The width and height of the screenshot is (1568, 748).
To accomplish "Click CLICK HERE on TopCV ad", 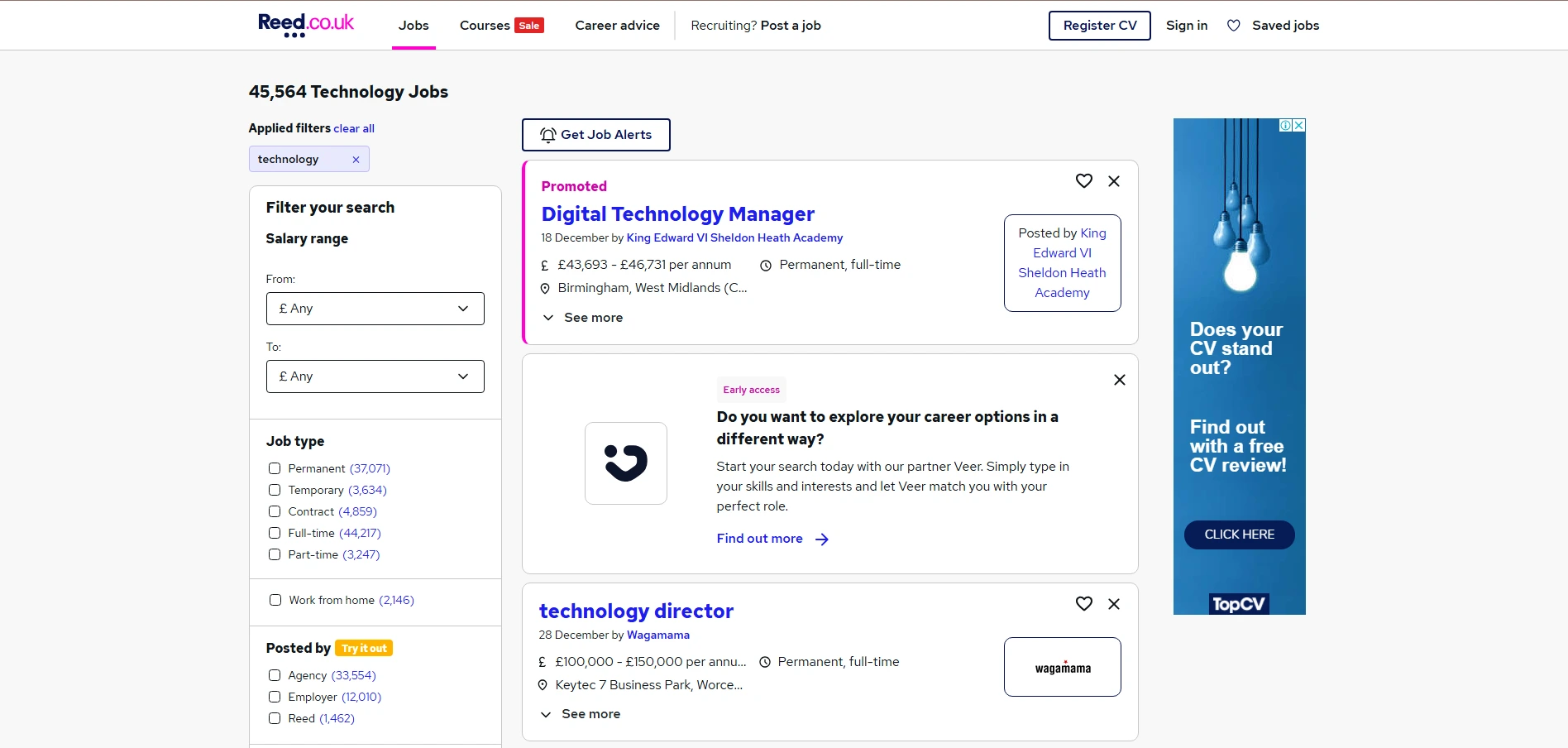I will tap(1240, 535).
